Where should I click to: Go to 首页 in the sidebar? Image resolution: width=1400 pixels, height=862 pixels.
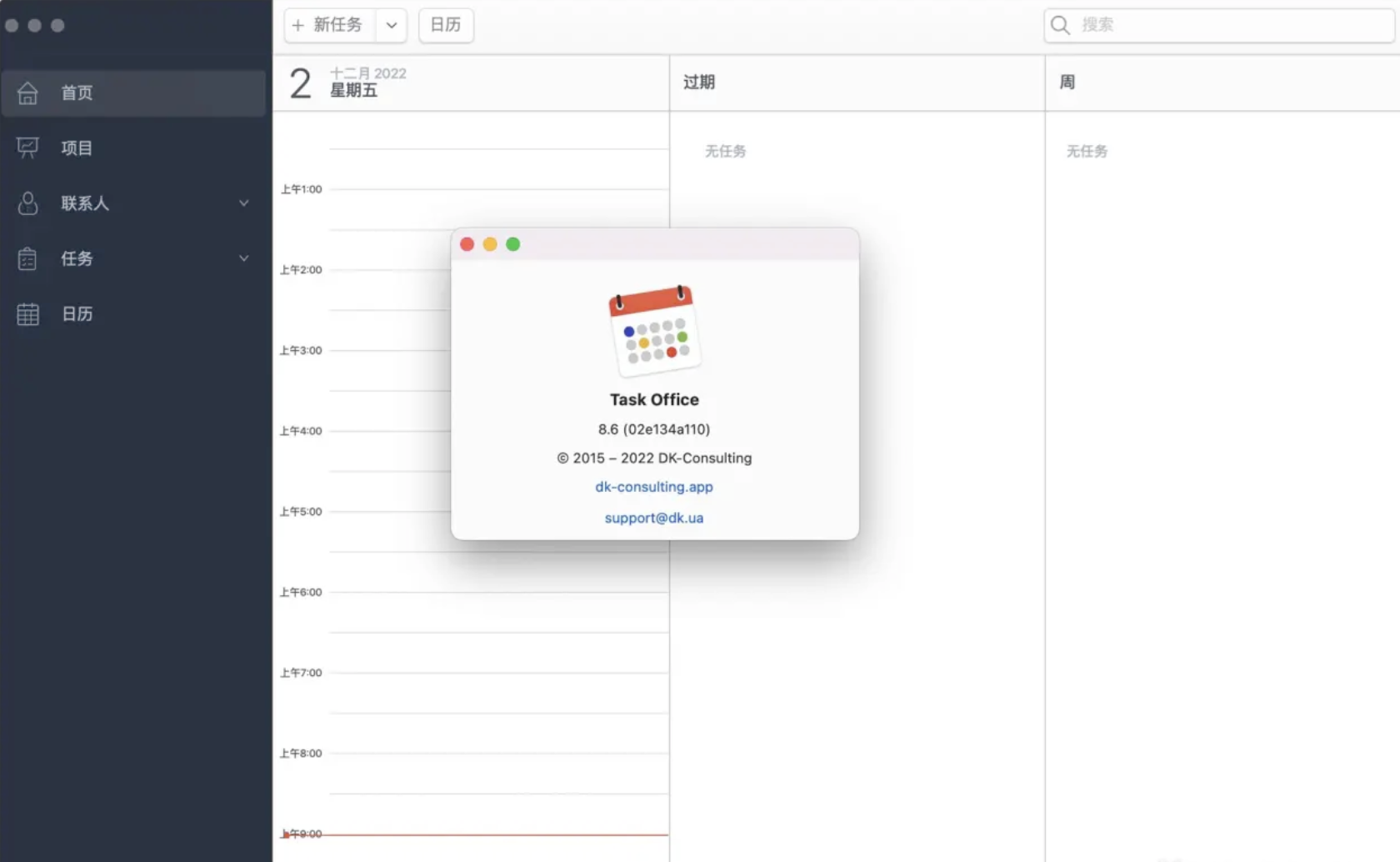tap(134, 93)
